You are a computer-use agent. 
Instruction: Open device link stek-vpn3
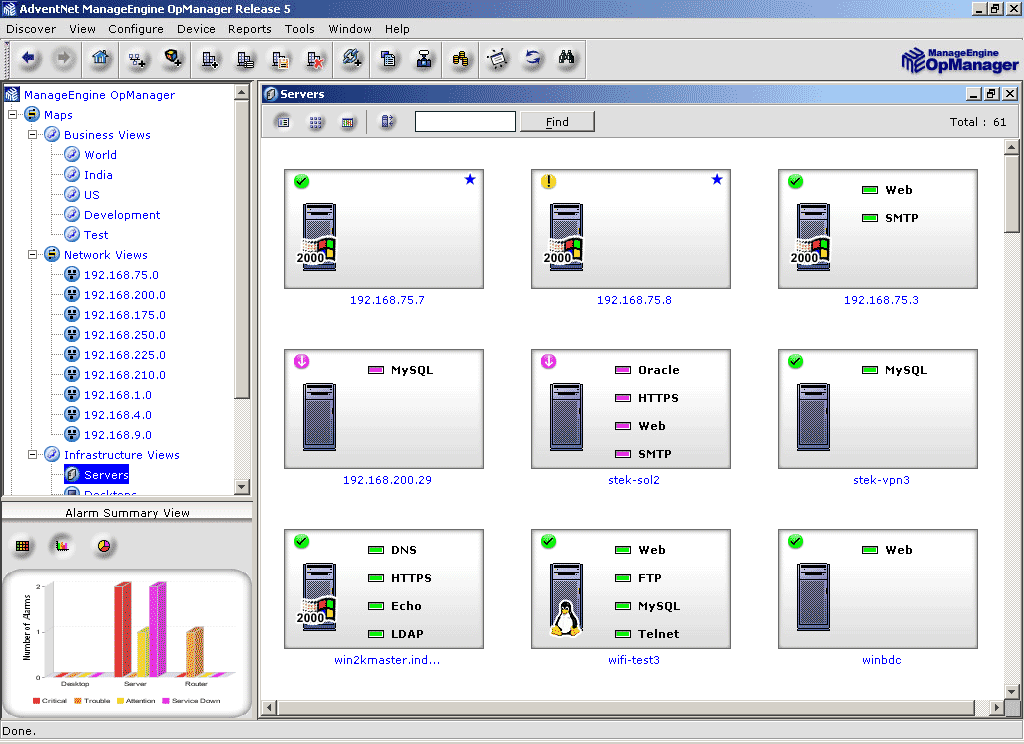point(881,479)
